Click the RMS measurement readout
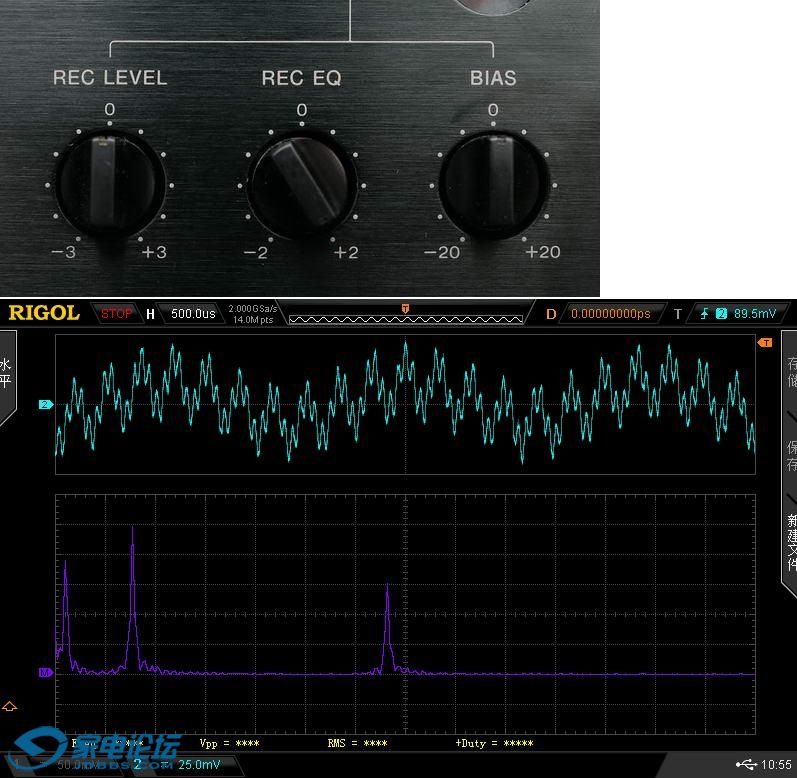This screenshot has height=778, width=797. [357, 743]
